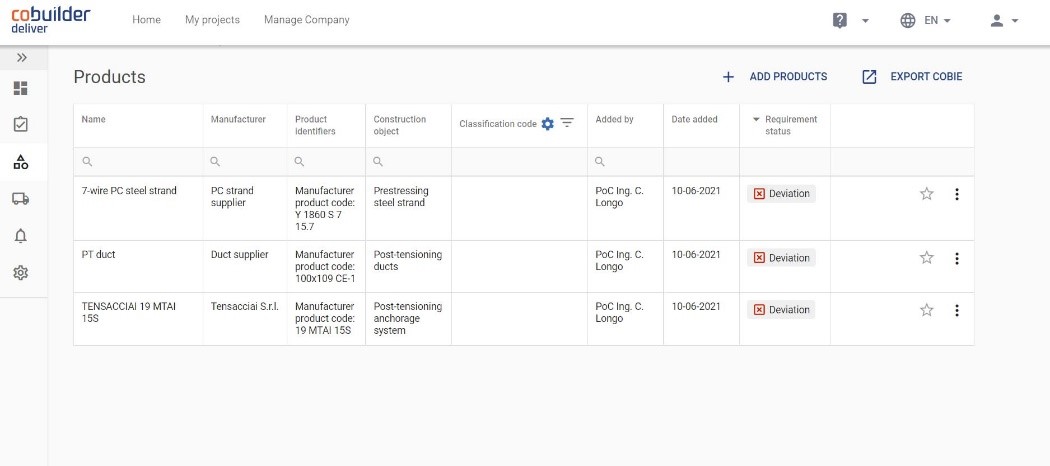Open the delivery truck sidebar icon

[20, 199]
